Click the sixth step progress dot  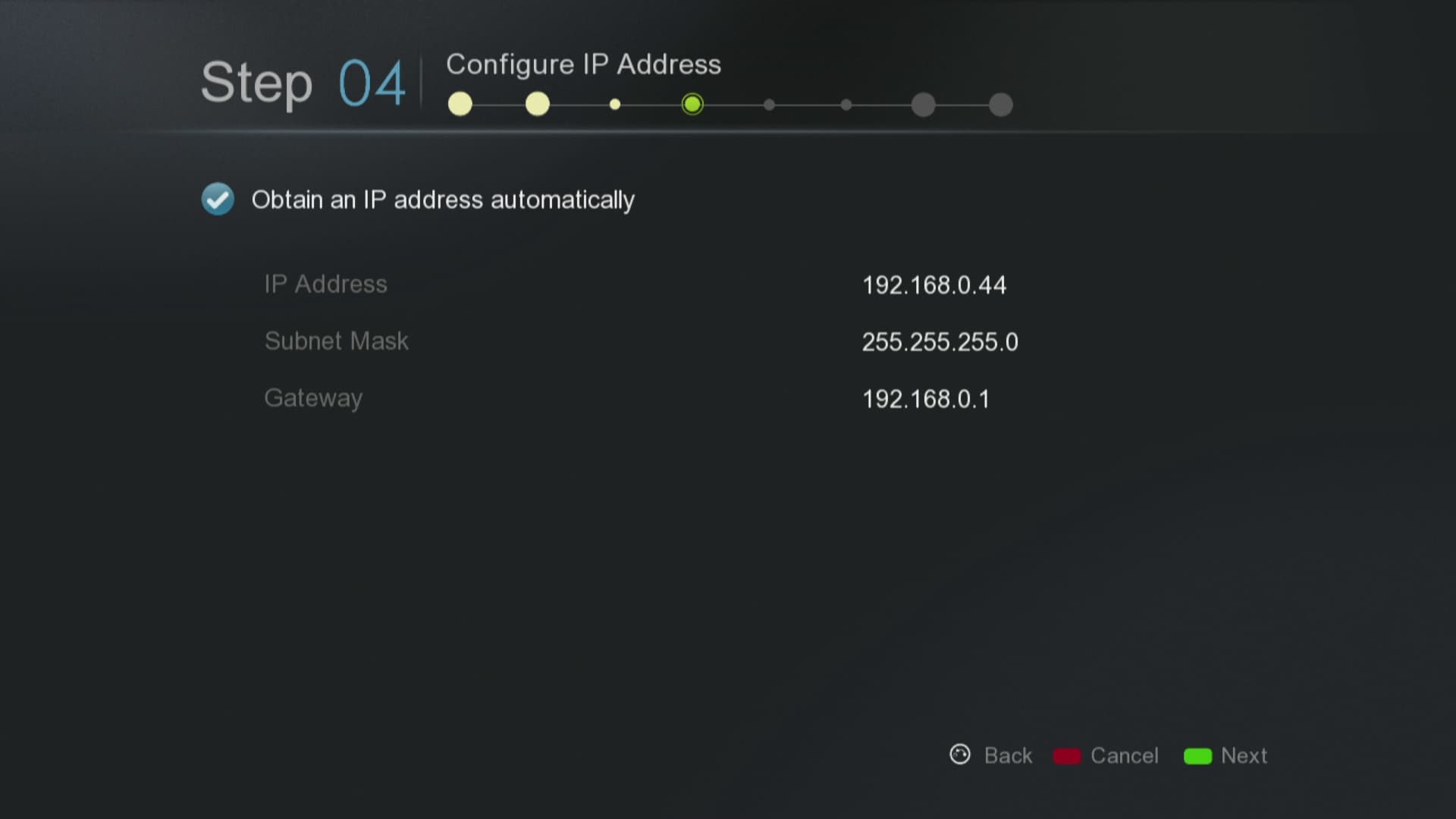(846, 105)
